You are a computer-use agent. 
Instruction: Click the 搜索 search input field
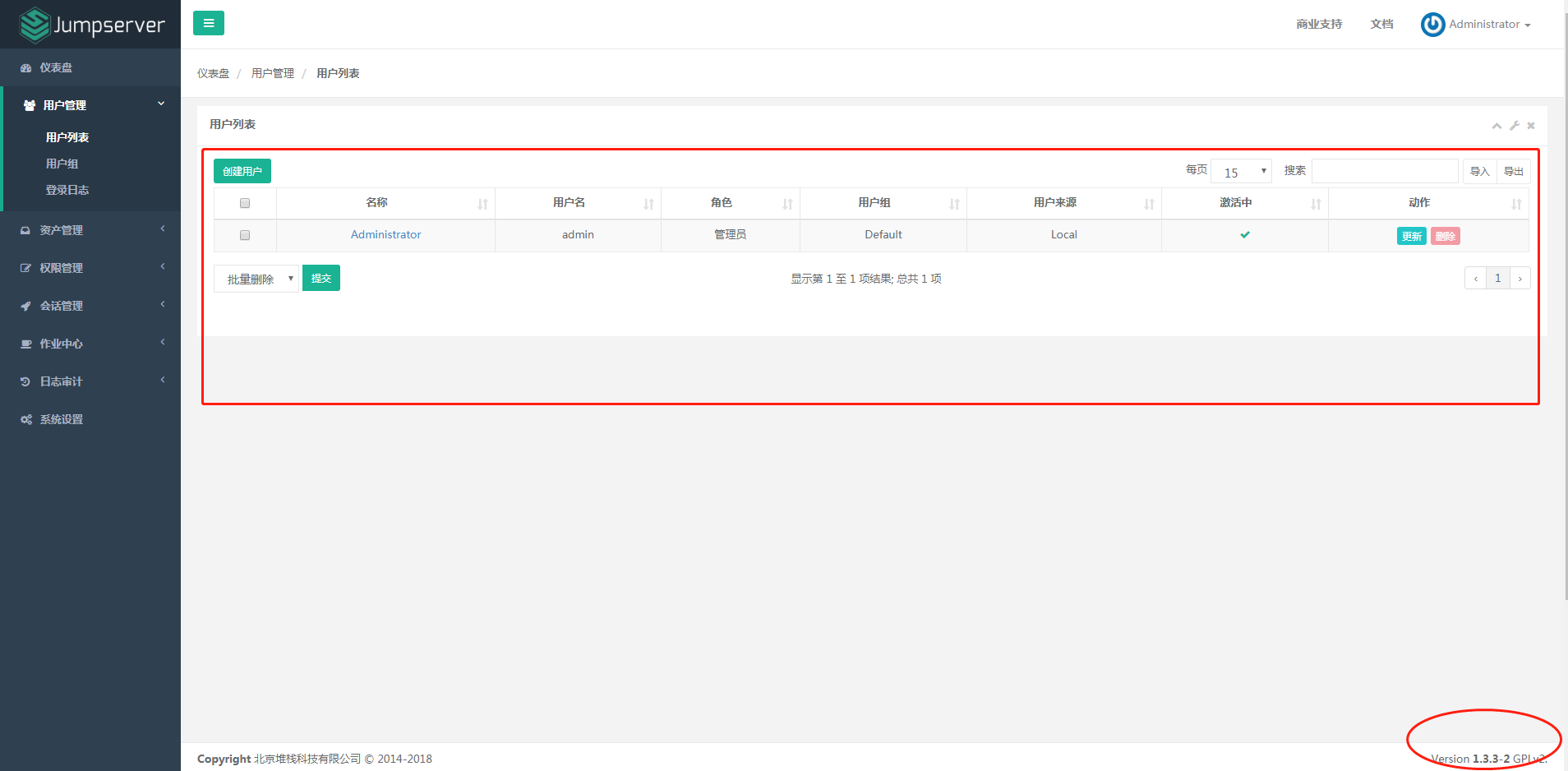pos(1385,171)
